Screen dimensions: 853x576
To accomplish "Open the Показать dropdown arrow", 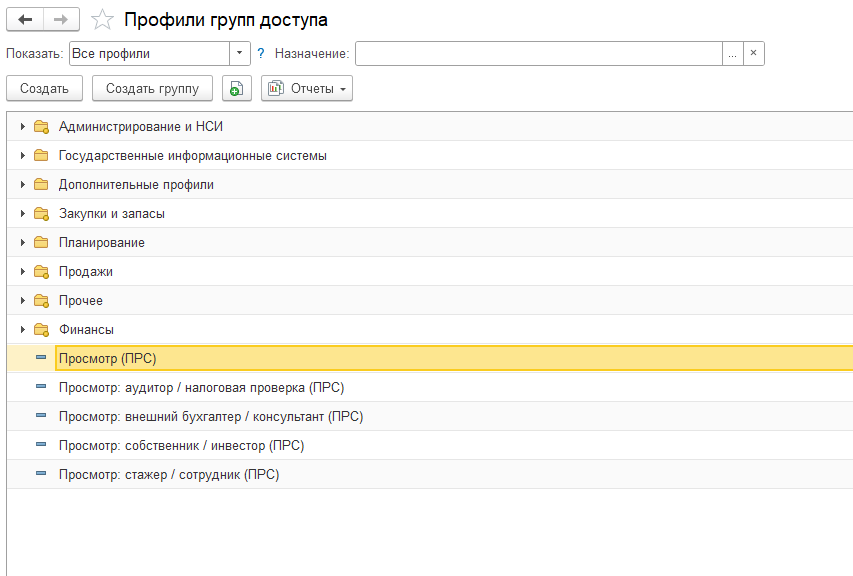I will coord(239,53).
